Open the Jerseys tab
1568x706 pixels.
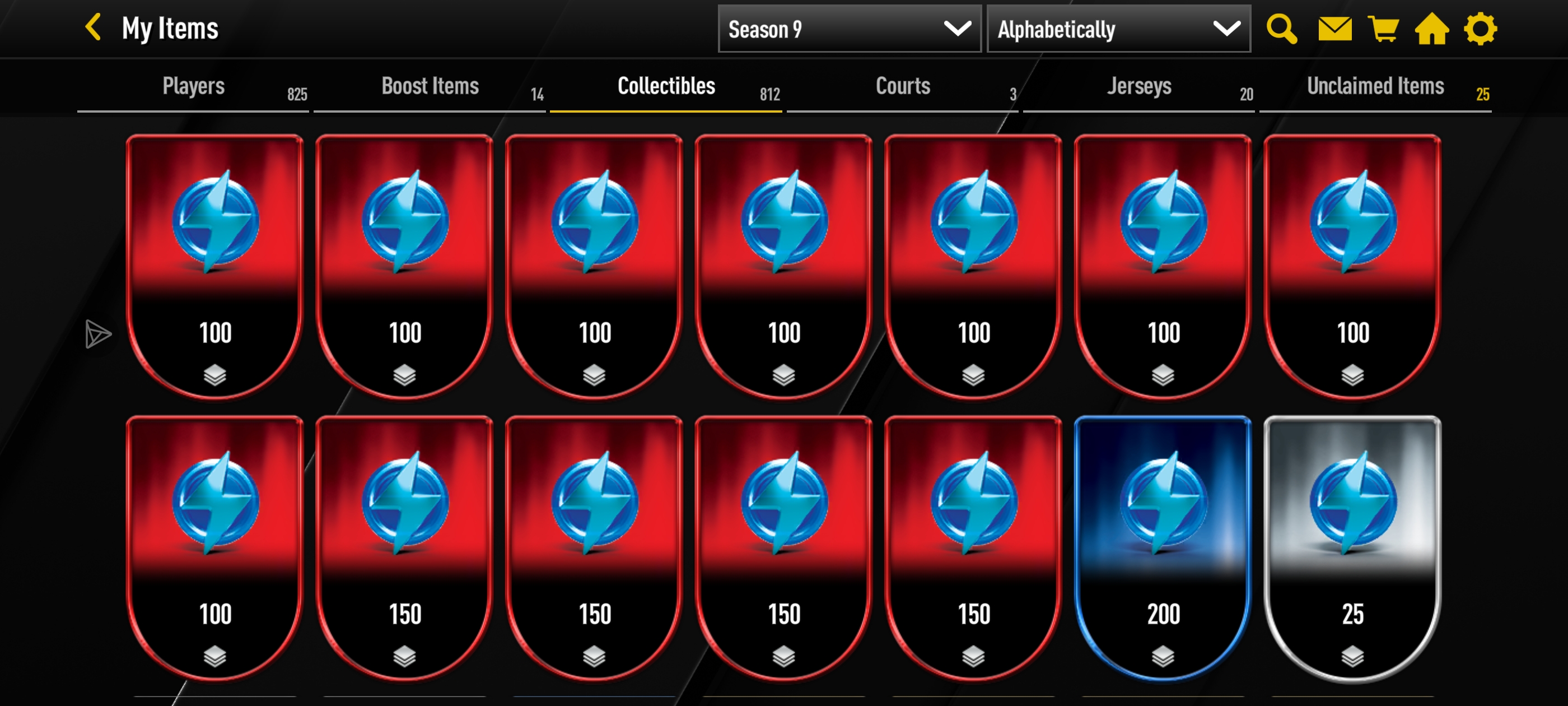[1138, 86]
